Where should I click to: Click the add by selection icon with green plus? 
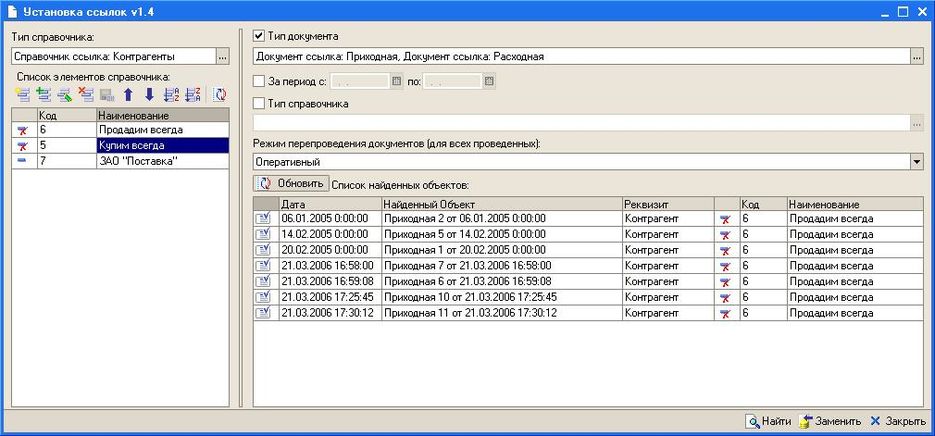[42, 95]
